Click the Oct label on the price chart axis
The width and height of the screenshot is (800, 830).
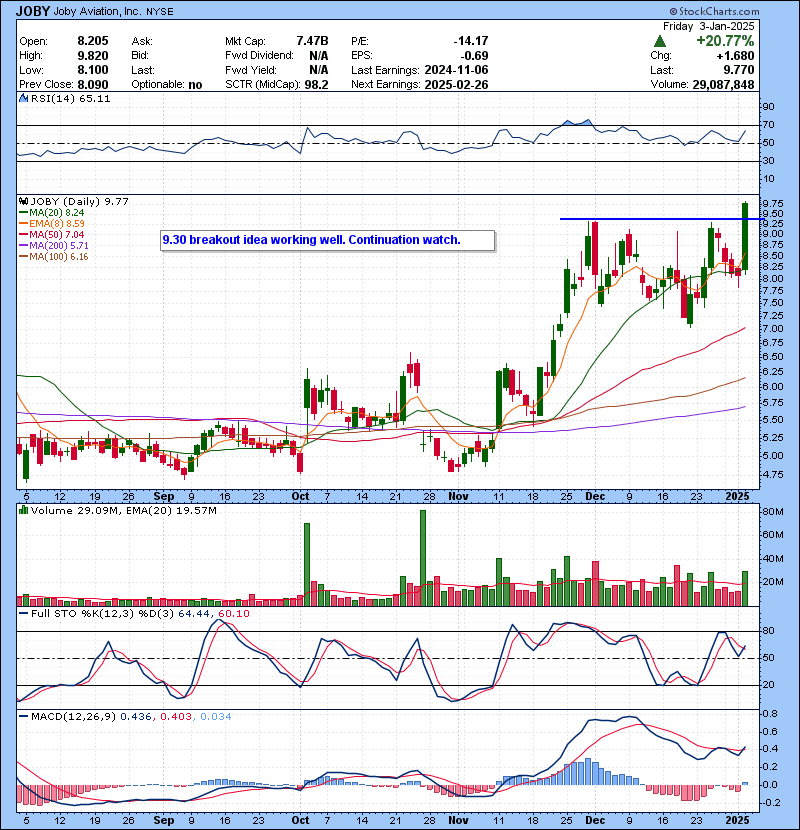click(300, 497)
